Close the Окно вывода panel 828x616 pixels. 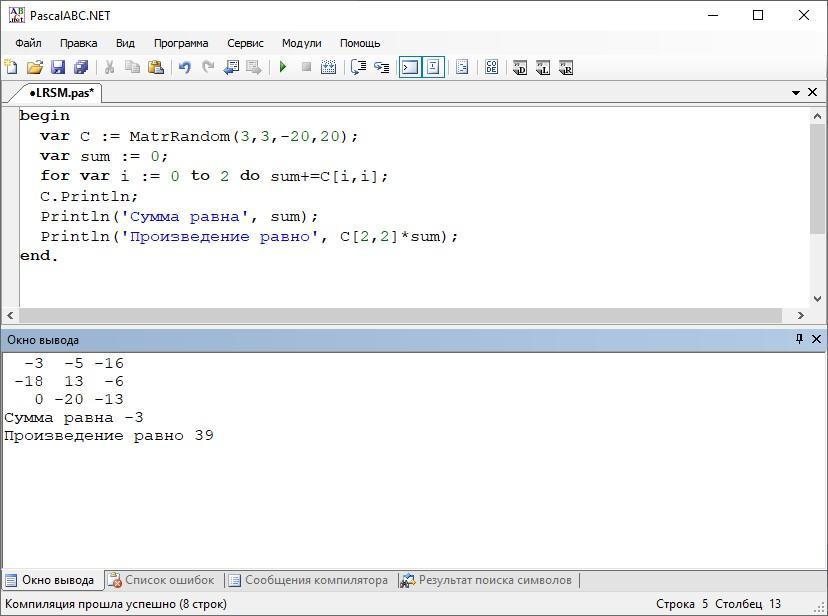point(816,339)
